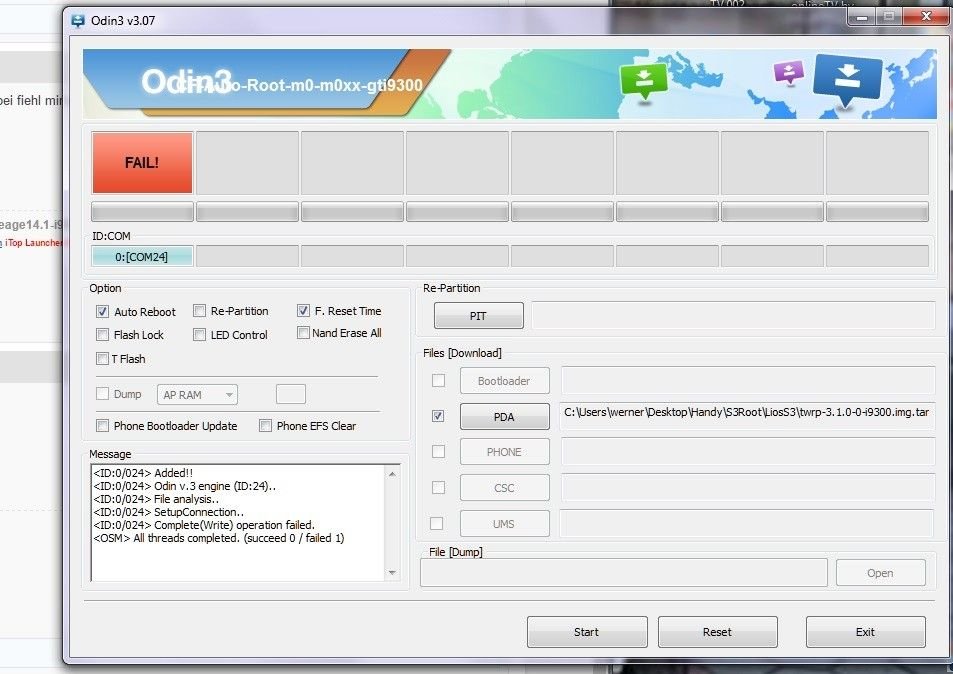Viewport: 953px width, 674px height.
Task: Toggle the Auto Reboot checkbox
Action: (102, 312)
